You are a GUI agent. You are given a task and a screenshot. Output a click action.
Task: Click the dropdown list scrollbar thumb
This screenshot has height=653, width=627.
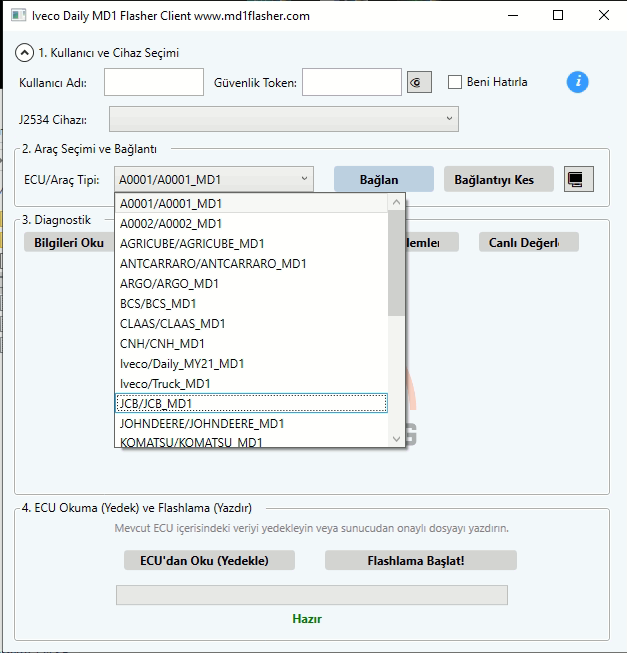tap(396, 263)
